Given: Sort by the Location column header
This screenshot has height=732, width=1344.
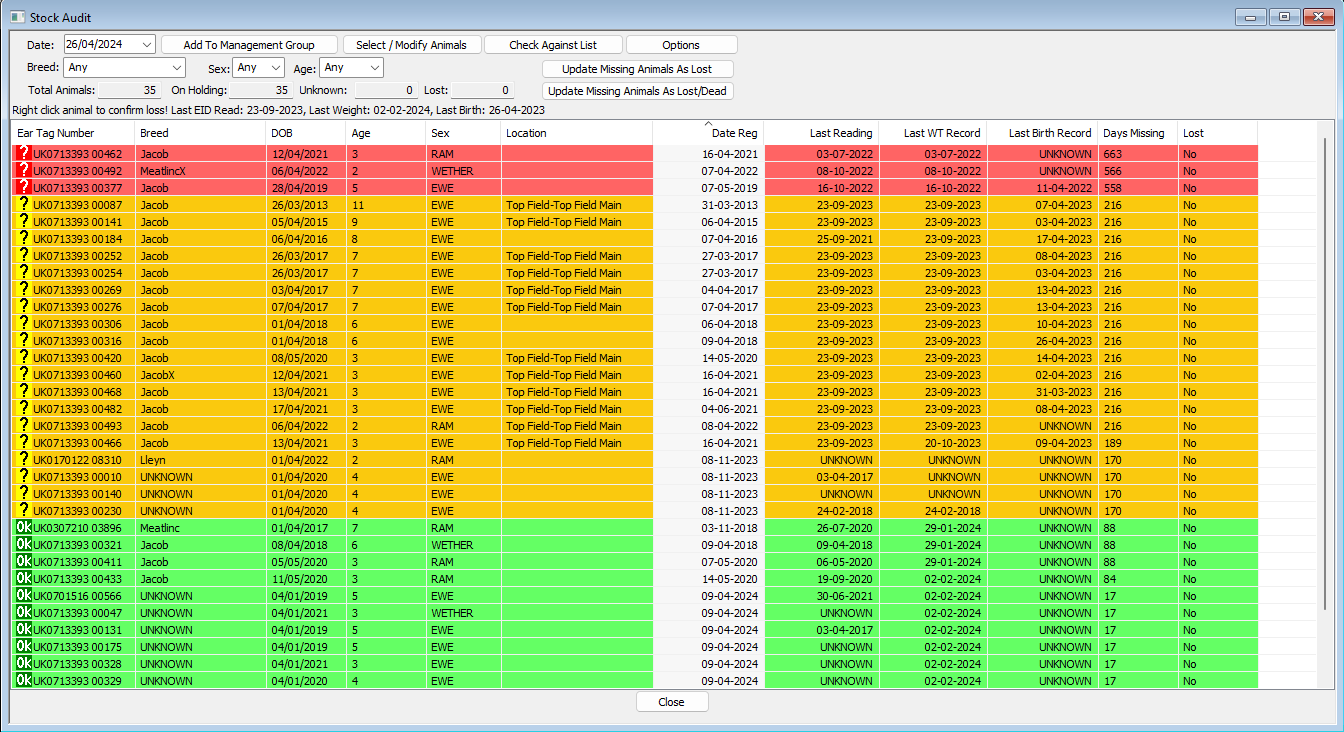Looking at the screenshot, I should point(576,133).
